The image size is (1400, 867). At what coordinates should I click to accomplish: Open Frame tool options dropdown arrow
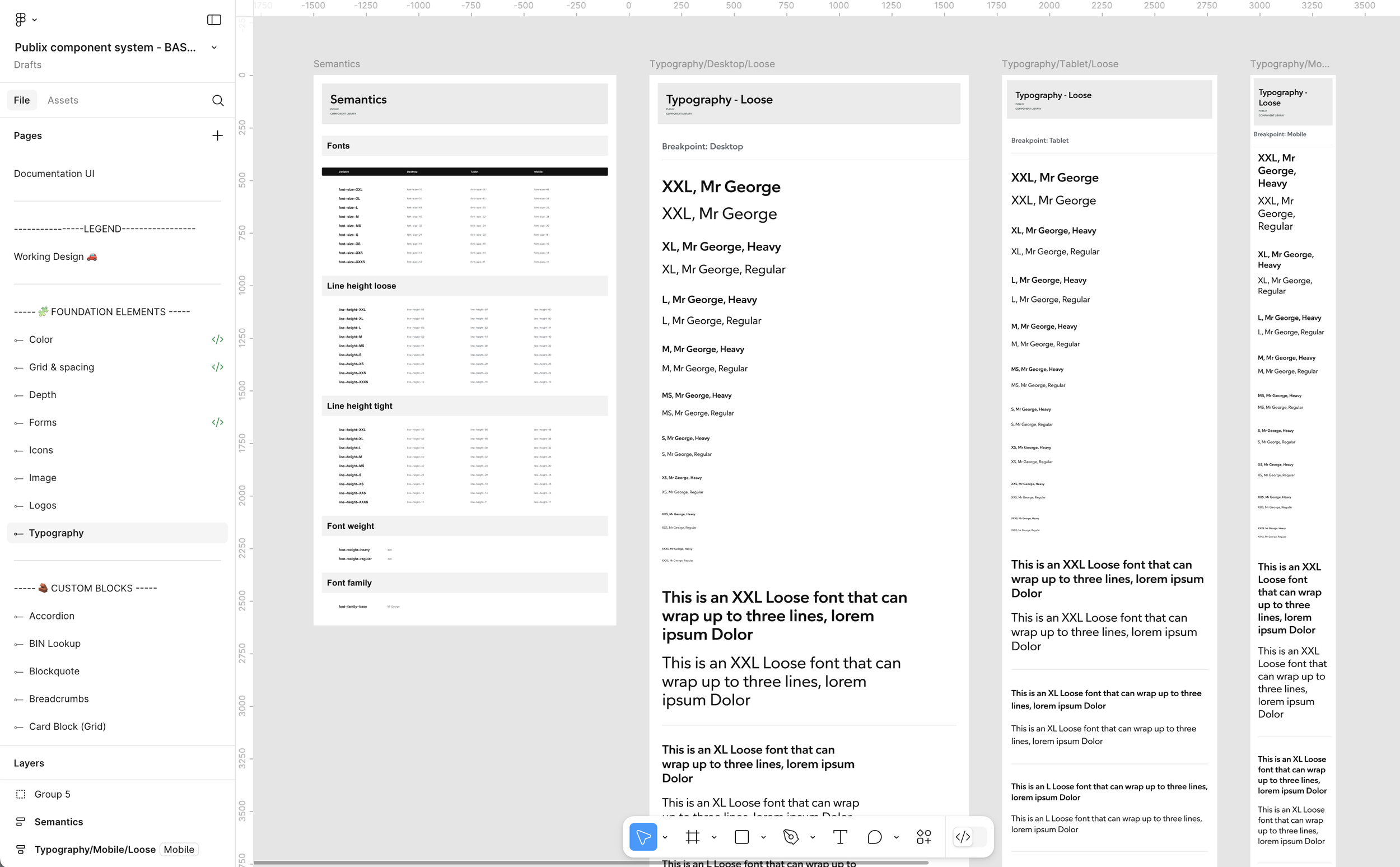[714, 837]
